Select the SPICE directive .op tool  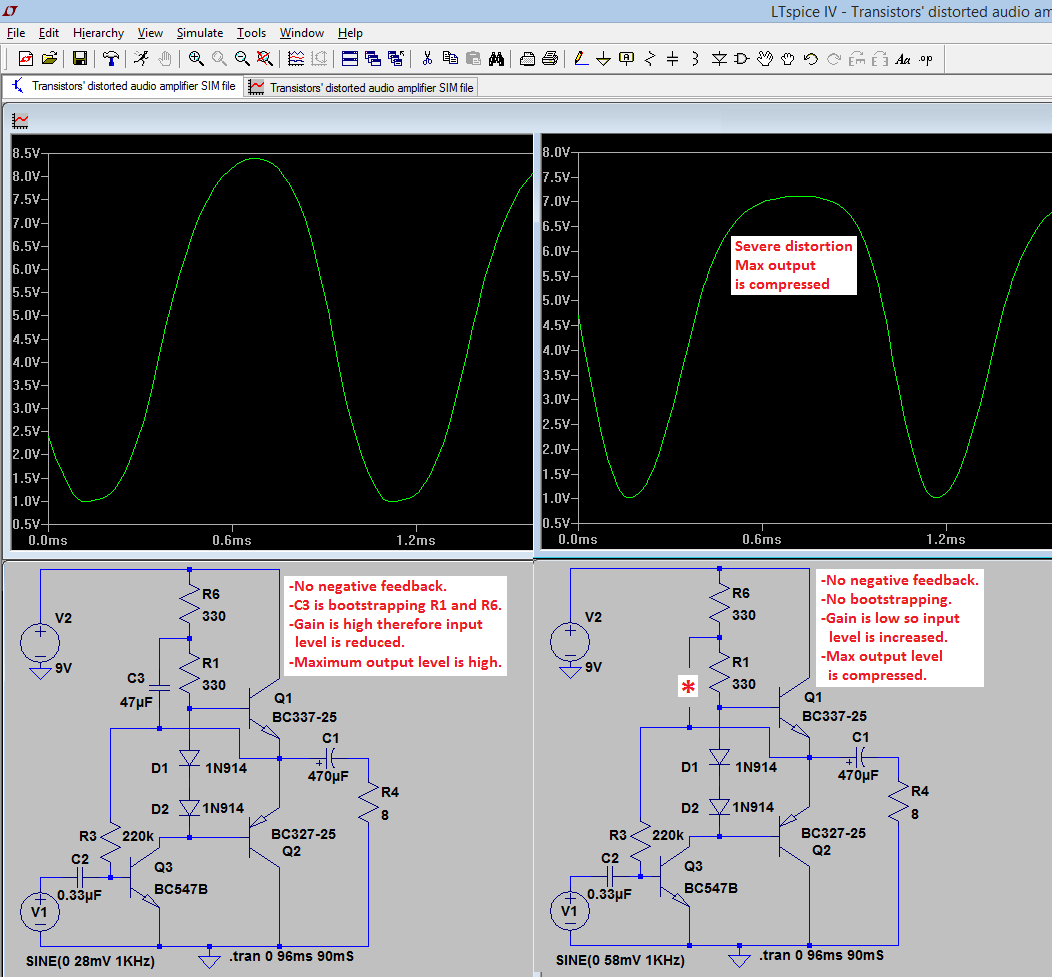(926, 59)
